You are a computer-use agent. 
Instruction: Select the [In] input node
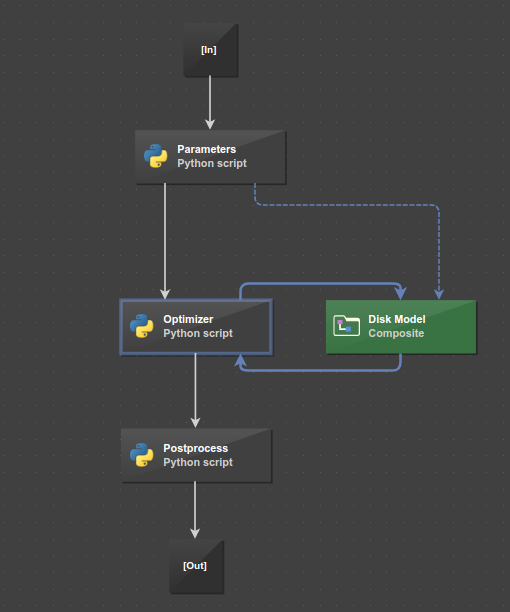coord(211,50)
